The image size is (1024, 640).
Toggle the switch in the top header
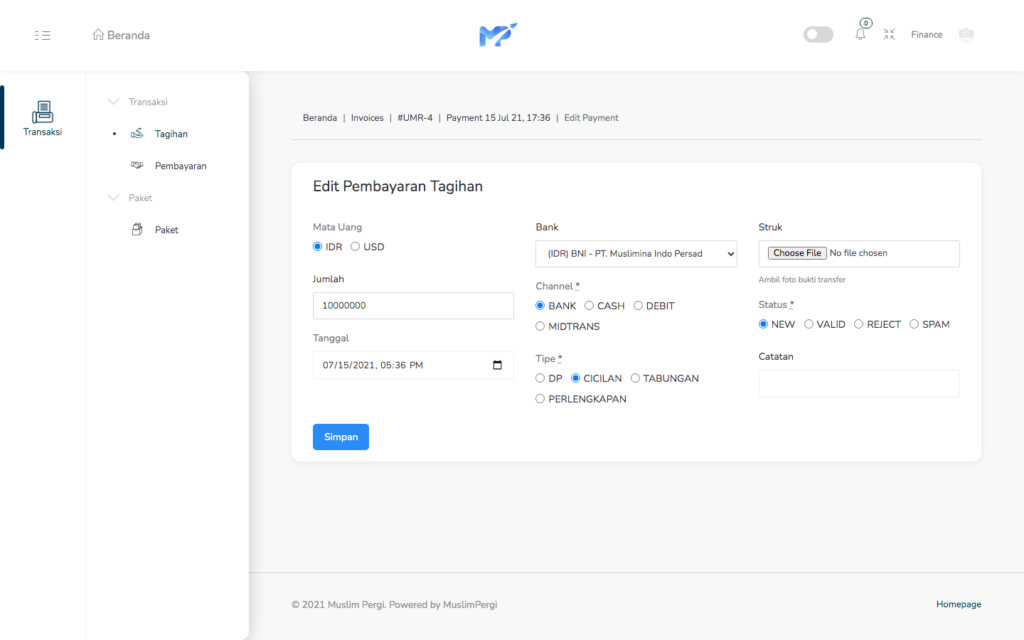[818, 35]
